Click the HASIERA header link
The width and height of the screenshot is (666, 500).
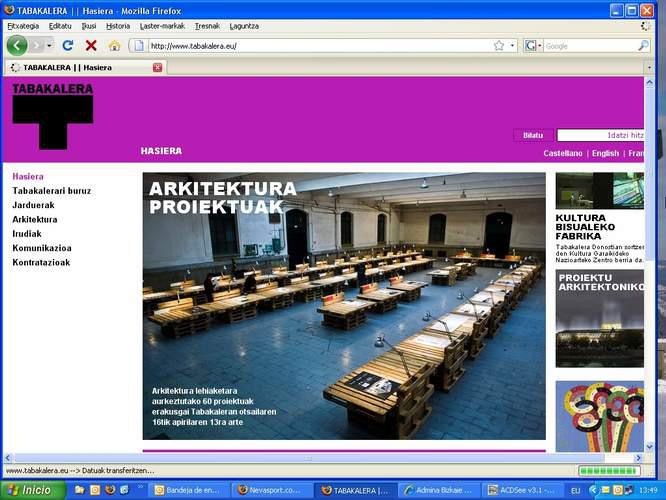click(x=161, y=151)
